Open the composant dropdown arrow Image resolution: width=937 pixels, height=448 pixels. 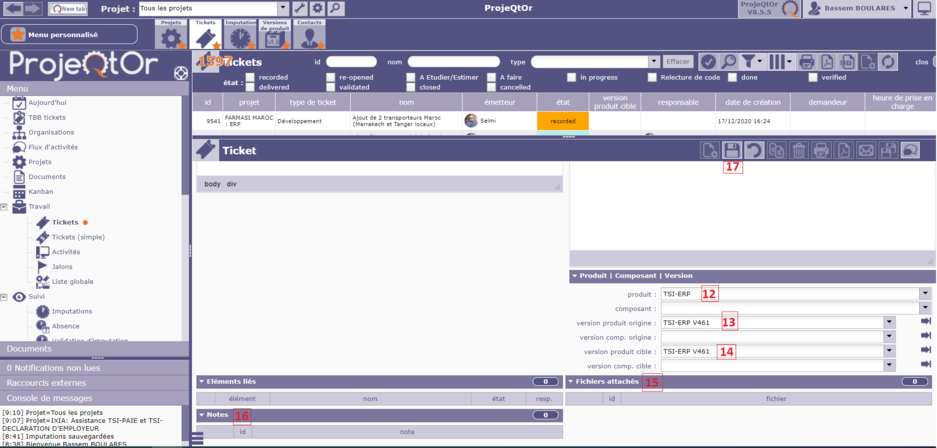pyautogui.click(x=925, y=308)
